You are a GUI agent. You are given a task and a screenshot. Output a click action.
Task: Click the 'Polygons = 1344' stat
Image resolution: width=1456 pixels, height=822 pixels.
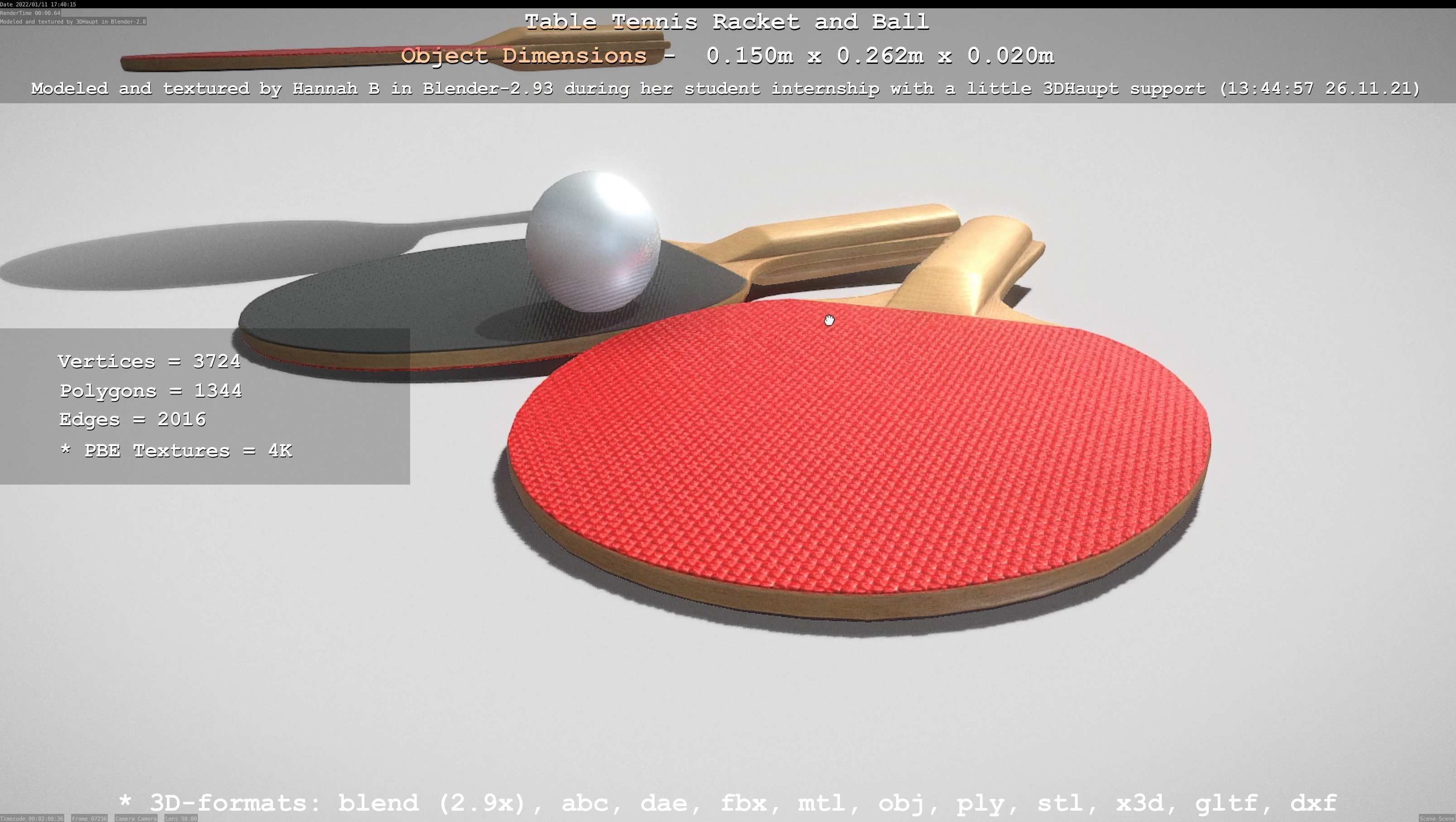coord(151,391)
